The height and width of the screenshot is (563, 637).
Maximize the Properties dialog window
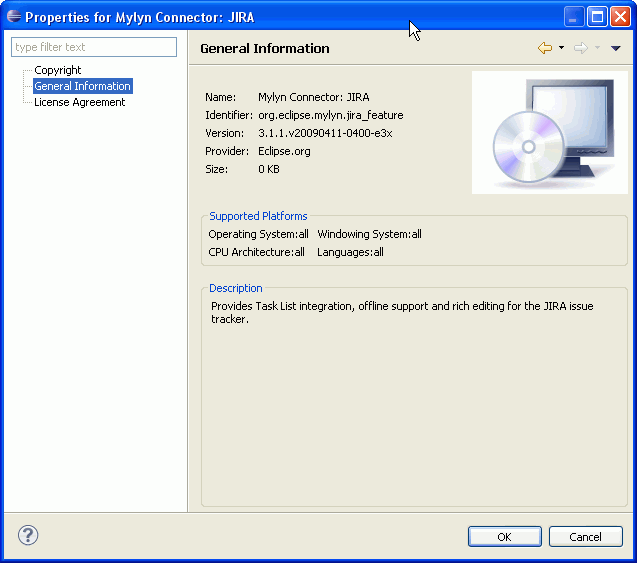597,17
